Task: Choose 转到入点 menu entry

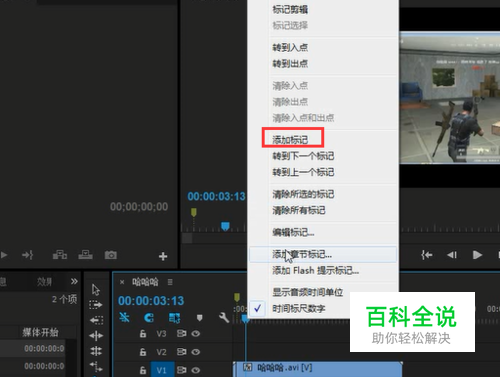Action: 290,47
